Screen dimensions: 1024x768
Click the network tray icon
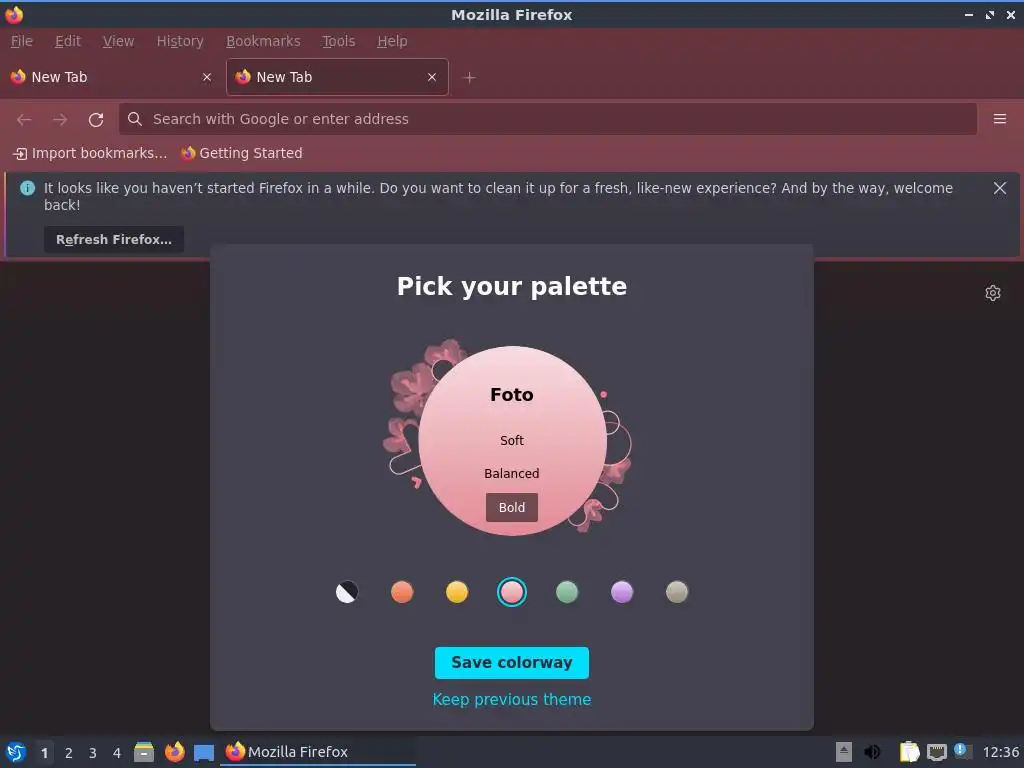tap(936, 752)
